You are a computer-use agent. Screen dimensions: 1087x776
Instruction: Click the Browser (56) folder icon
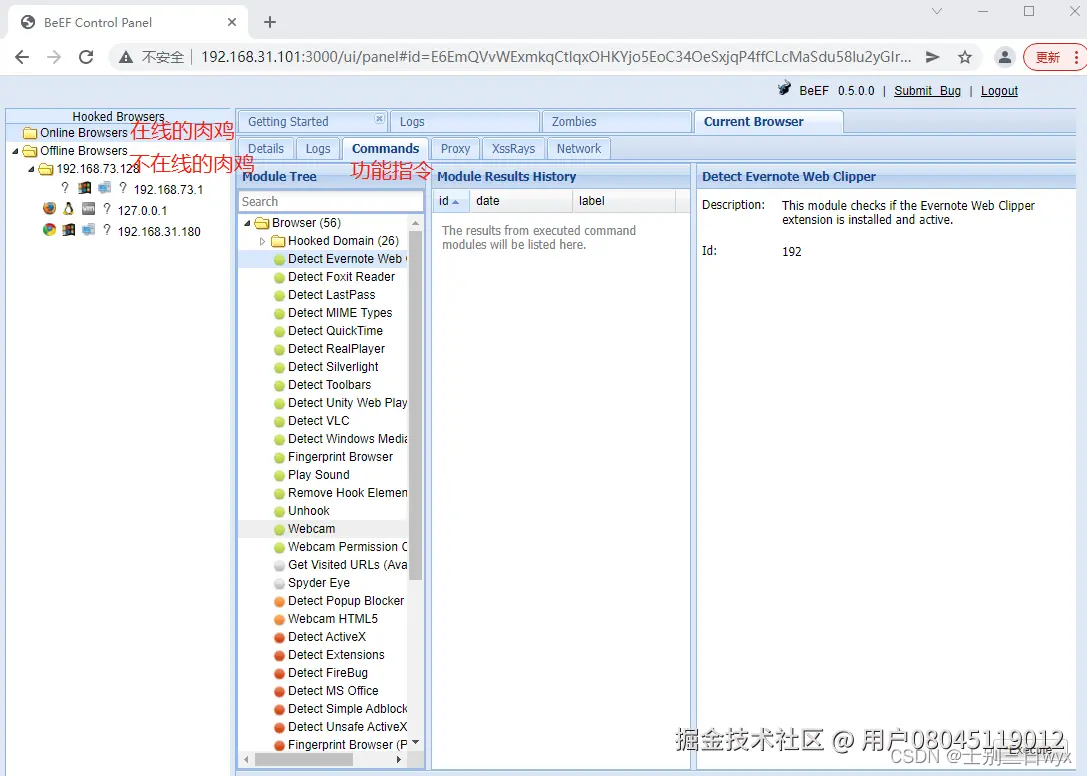coord(262,223)
